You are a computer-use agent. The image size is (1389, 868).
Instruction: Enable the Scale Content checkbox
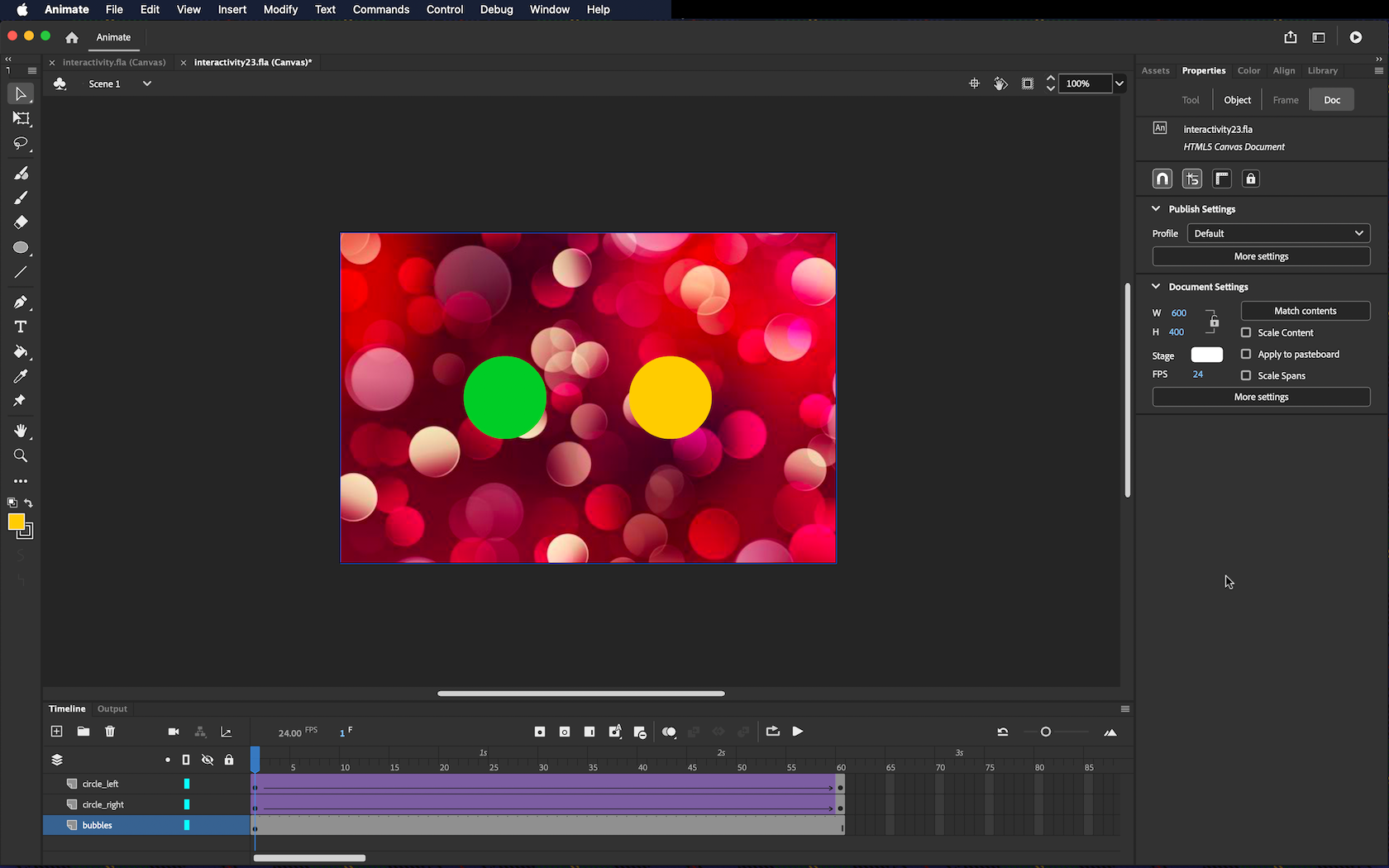point(1246,332)
